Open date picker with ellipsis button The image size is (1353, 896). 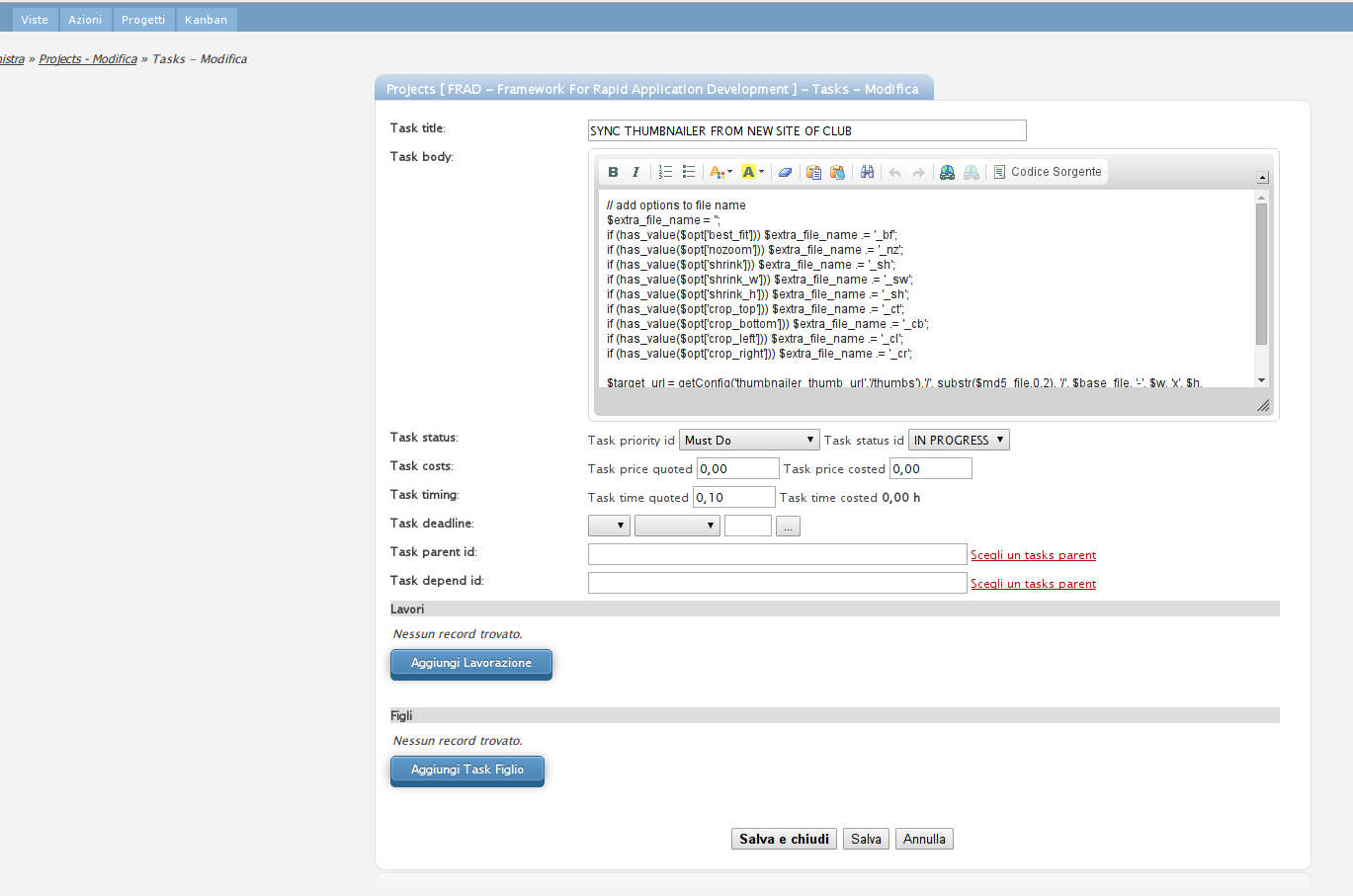point(788,527)
